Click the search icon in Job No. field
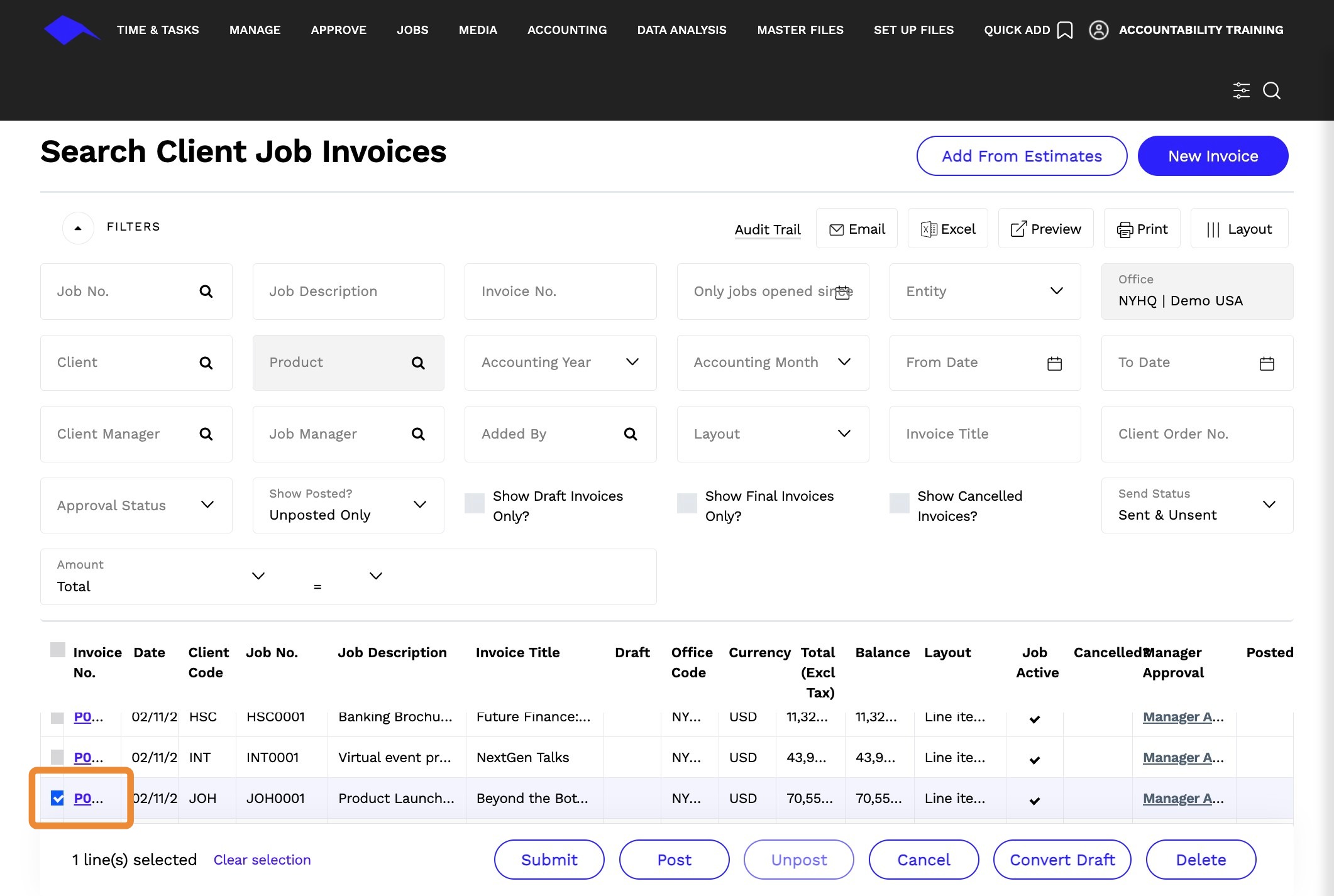The height and width of the screenshot is (896, 1334). tap(206, 292)
